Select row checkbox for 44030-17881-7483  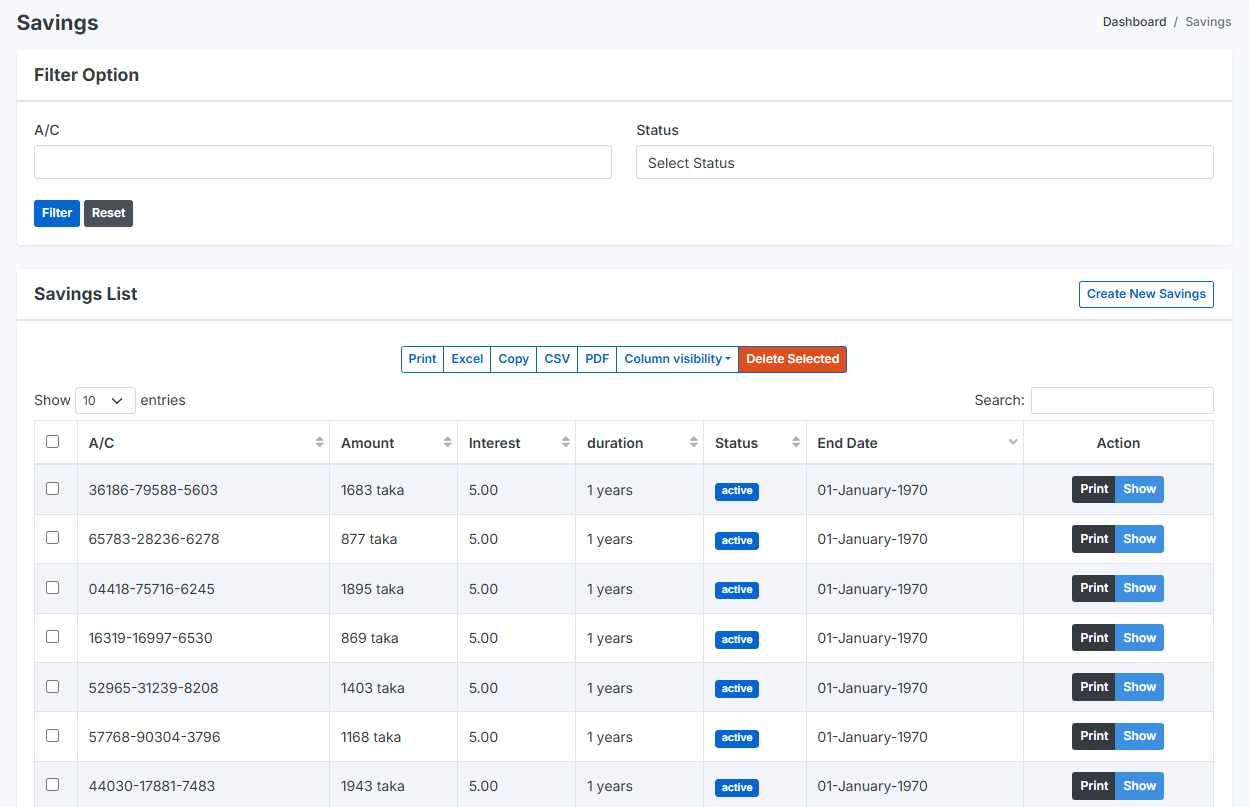[x=53, y=785]
